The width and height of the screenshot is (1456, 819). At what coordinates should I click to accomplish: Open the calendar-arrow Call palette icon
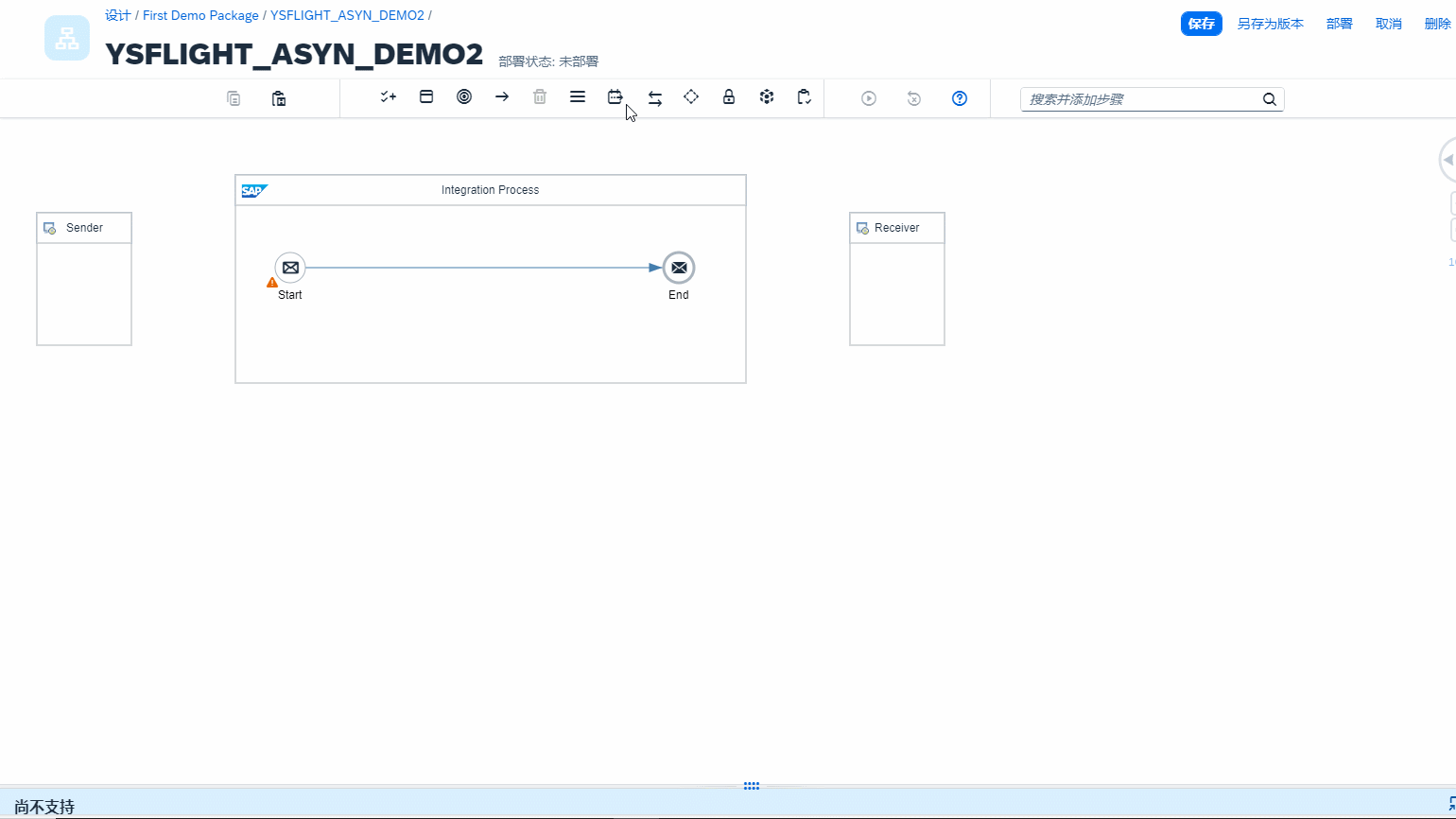pos(615,97)
